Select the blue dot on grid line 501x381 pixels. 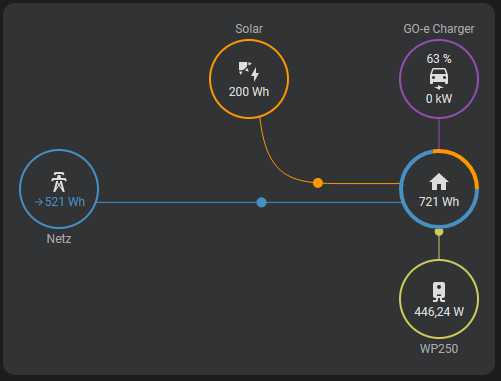coord(261,202)
